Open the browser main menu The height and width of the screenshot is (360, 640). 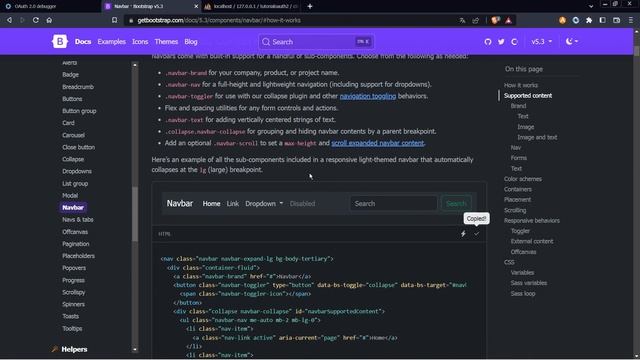coord(631,20)
